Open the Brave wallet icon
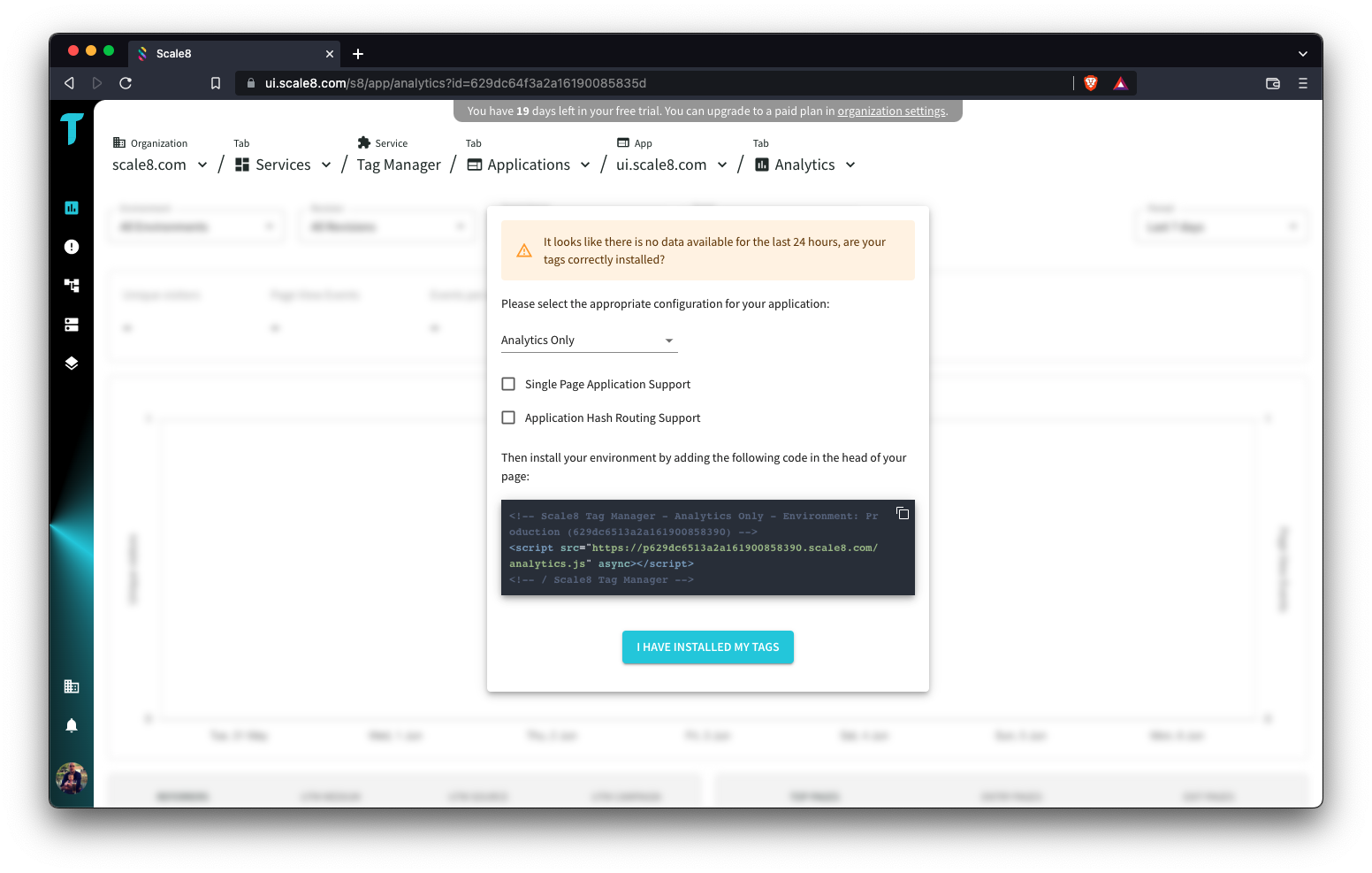 pyautogui.click(x=1273, y=83)
